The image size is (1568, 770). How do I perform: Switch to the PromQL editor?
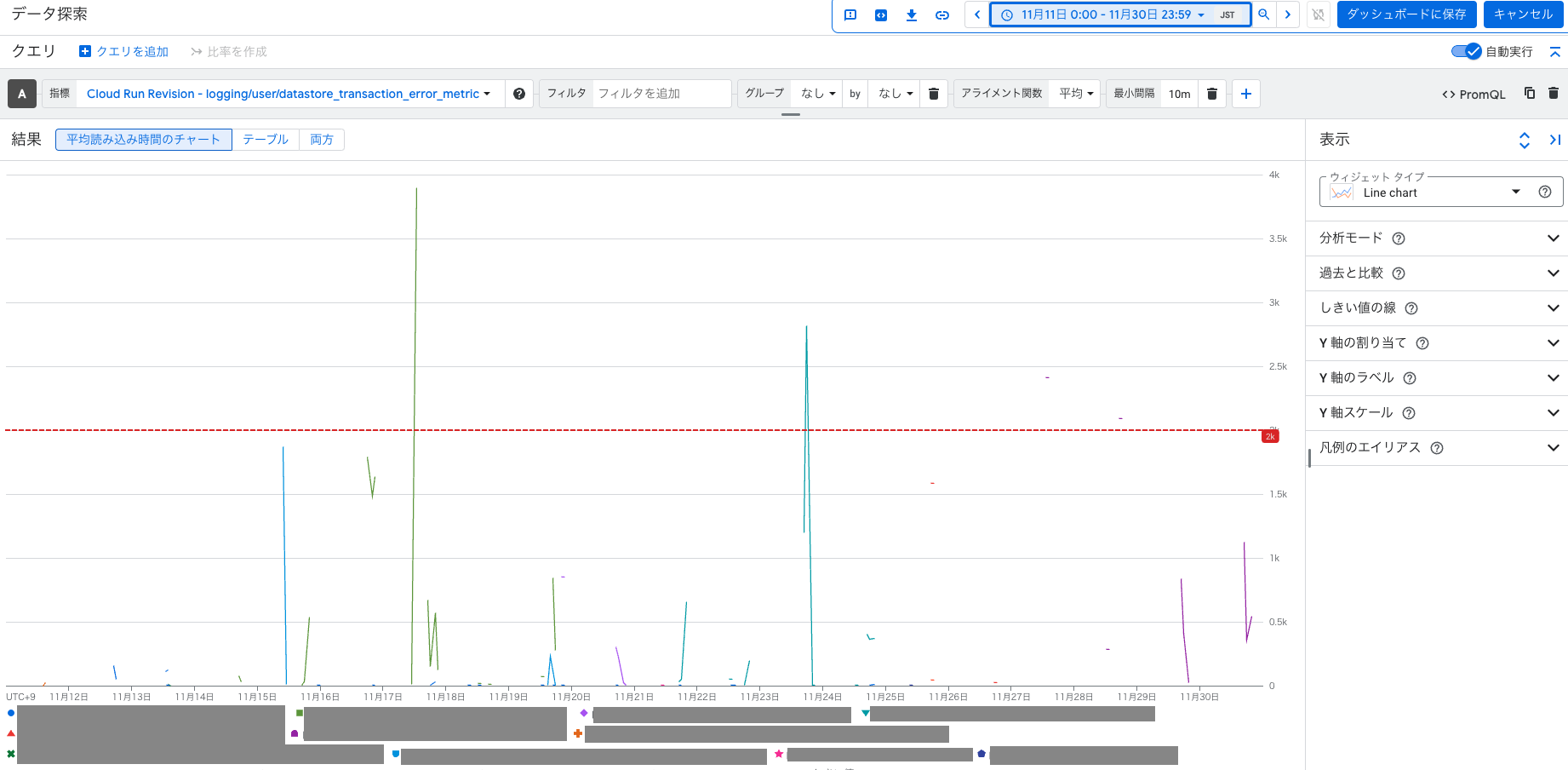(1474, 95)
